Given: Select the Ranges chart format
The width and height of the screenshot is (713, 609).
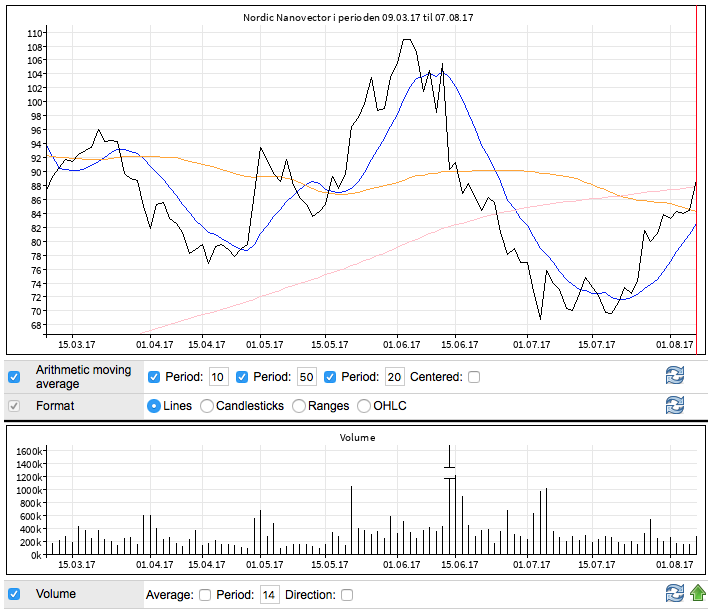Looking at the screenshot, I should [298, 406].
